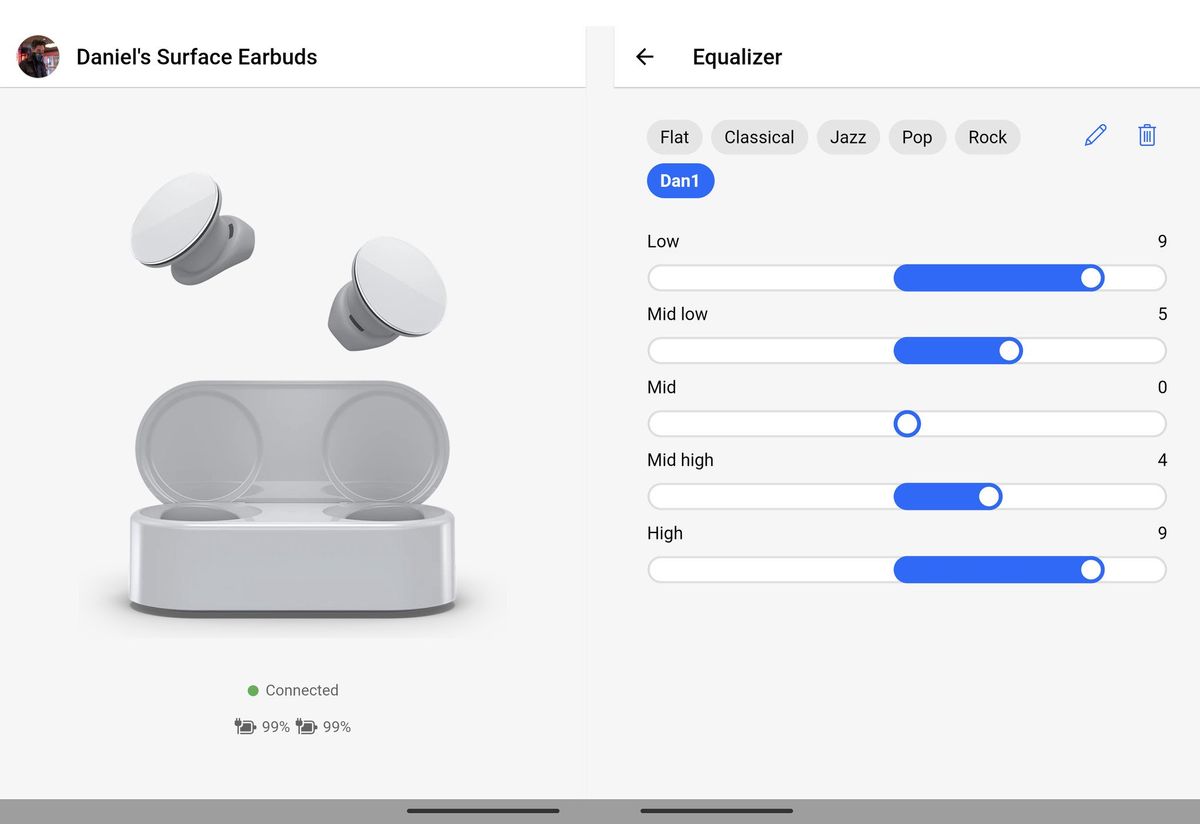Open Daniel's profile picture avatar
The height and width of the screenshot is (824, 1200).
38,57
